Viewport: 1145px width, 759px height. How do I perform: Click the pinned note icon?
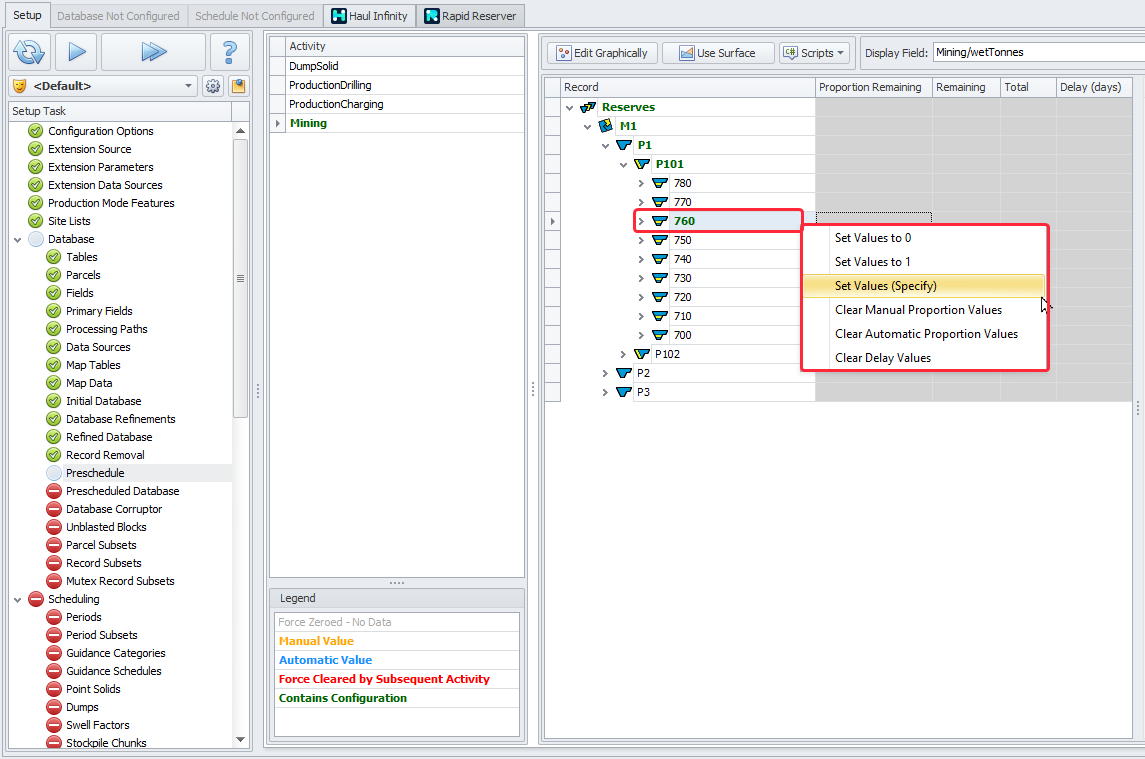[238, 86]
